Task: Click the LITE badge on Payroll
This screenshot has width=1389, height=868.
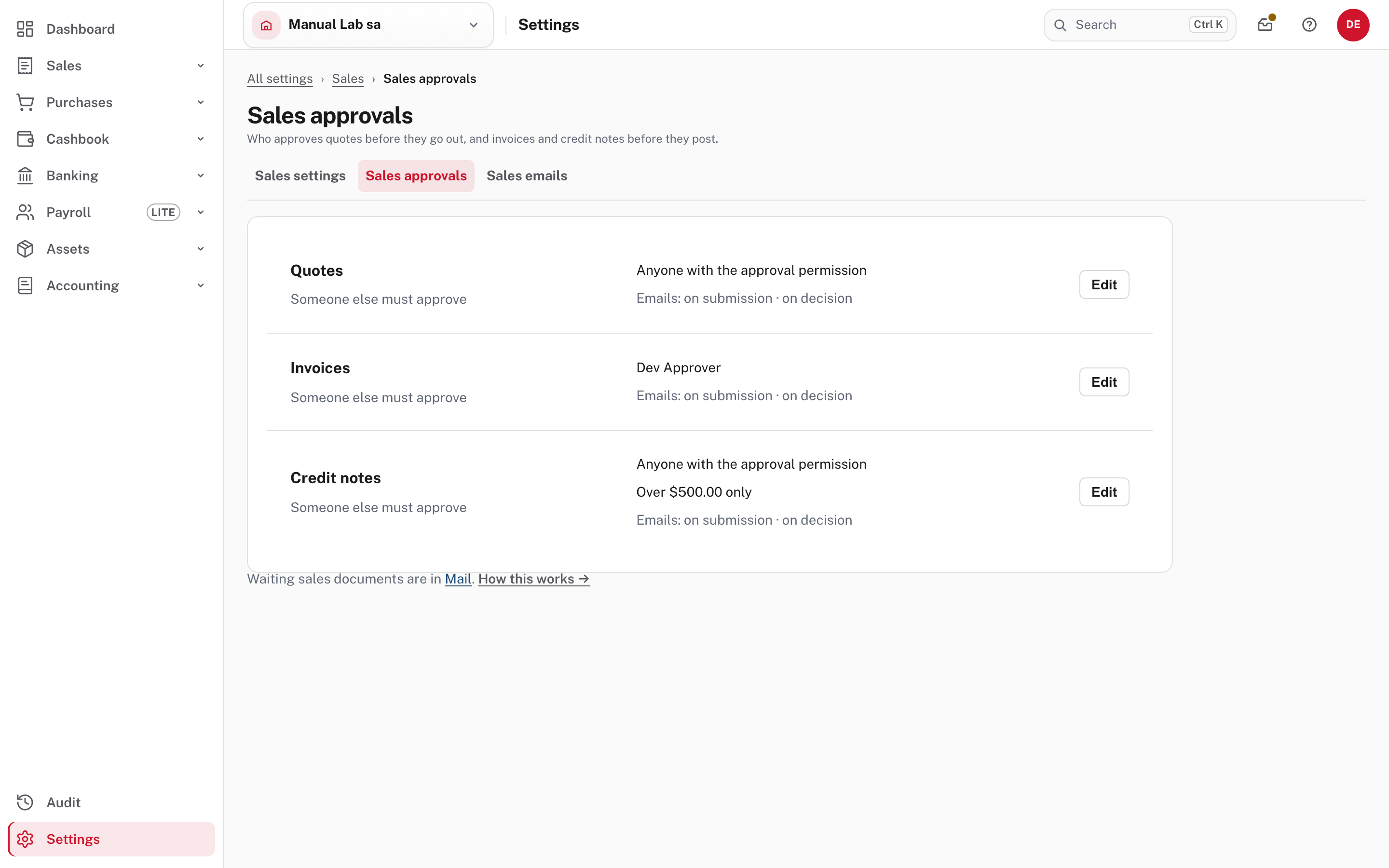Action: (163, 212)
